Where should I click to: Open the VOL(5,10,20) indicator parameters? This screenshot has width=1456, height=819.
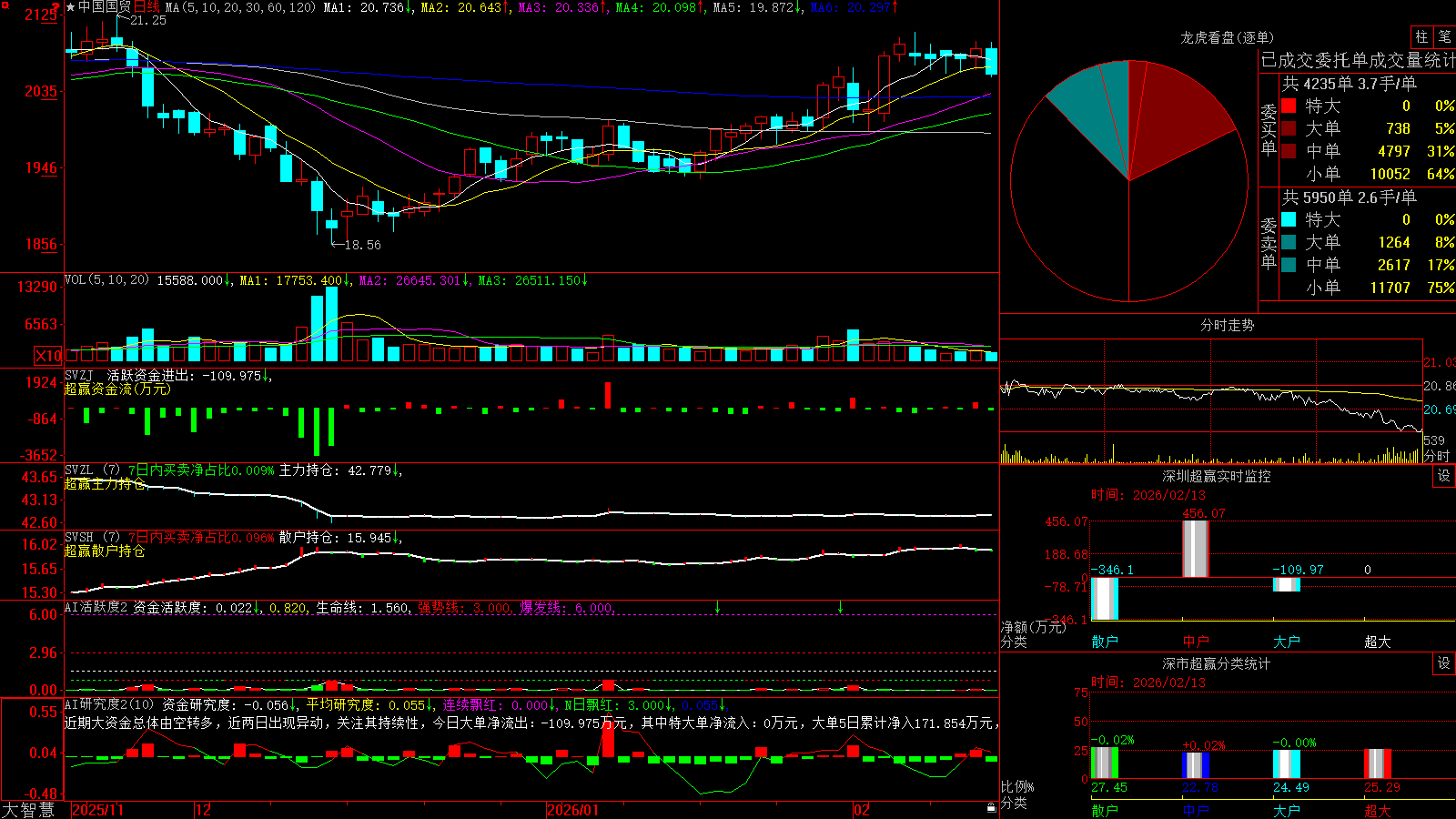coord(106,280)
